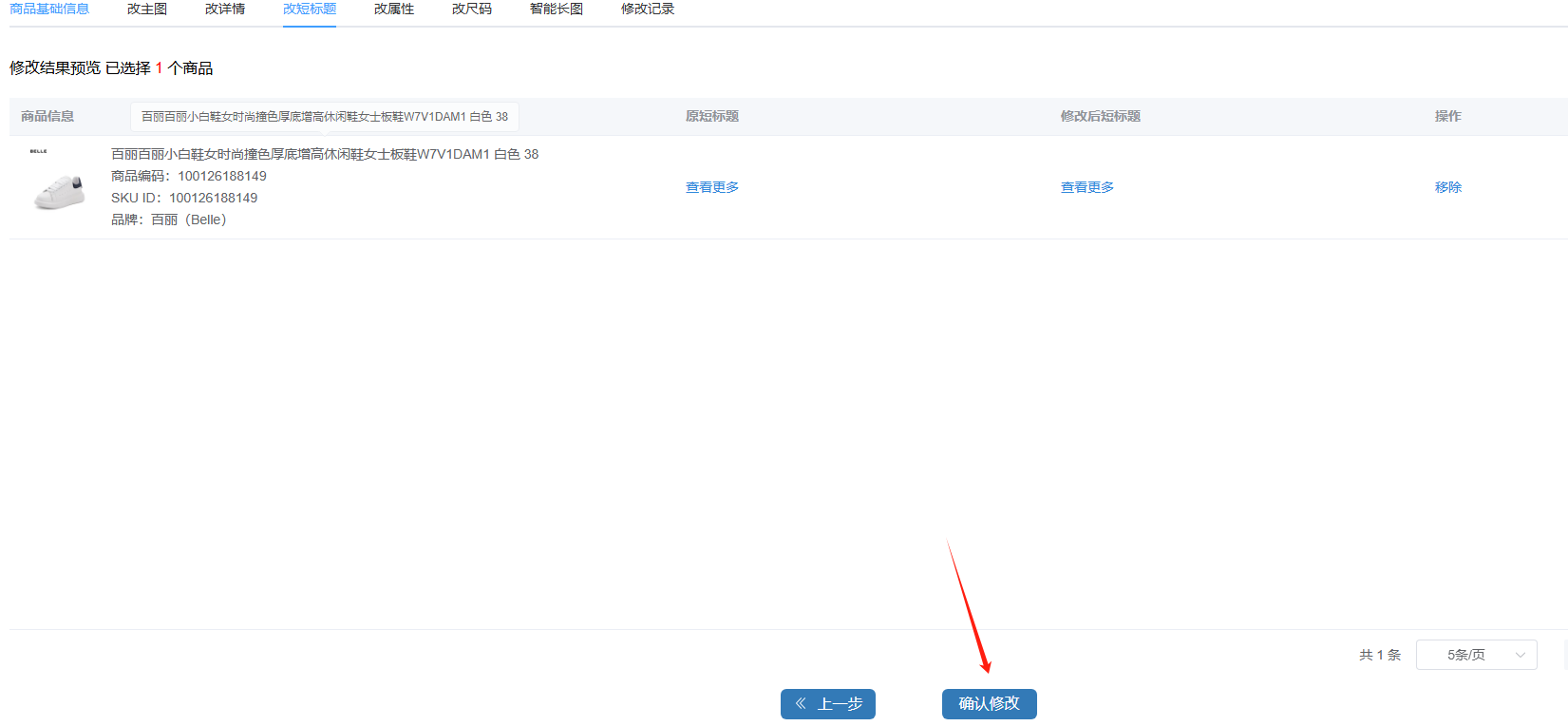The height and width of the screenshot is (726, 1568).
Task: Go to the 改详情 tab
Action: [225, 9]
